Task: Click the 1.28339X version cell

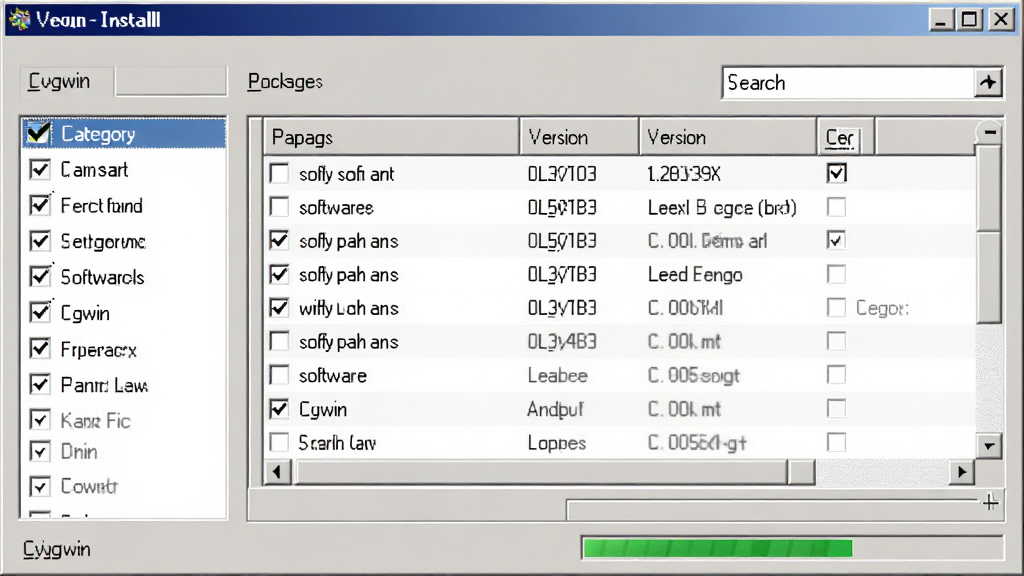Action: 684,174
